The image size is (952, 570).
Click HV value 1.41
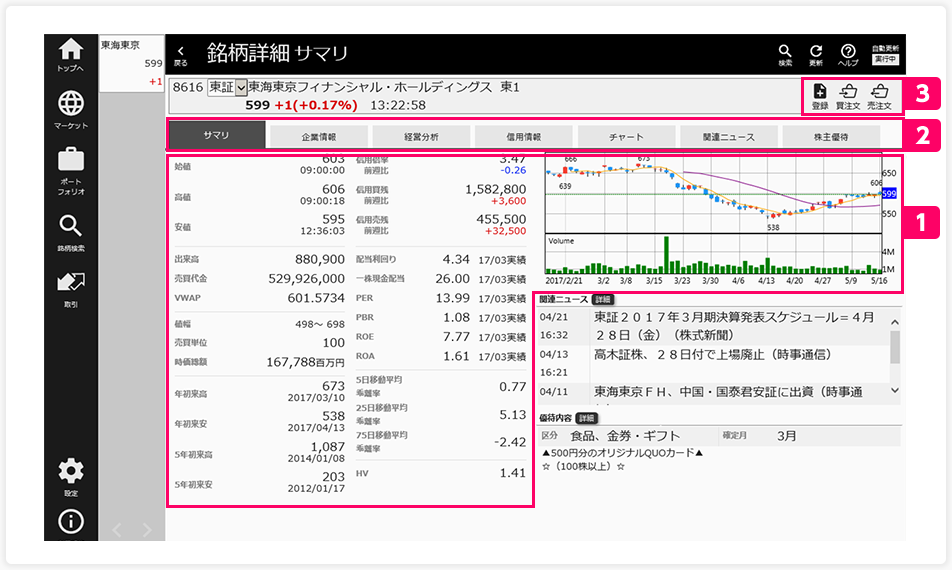[512, 473]
